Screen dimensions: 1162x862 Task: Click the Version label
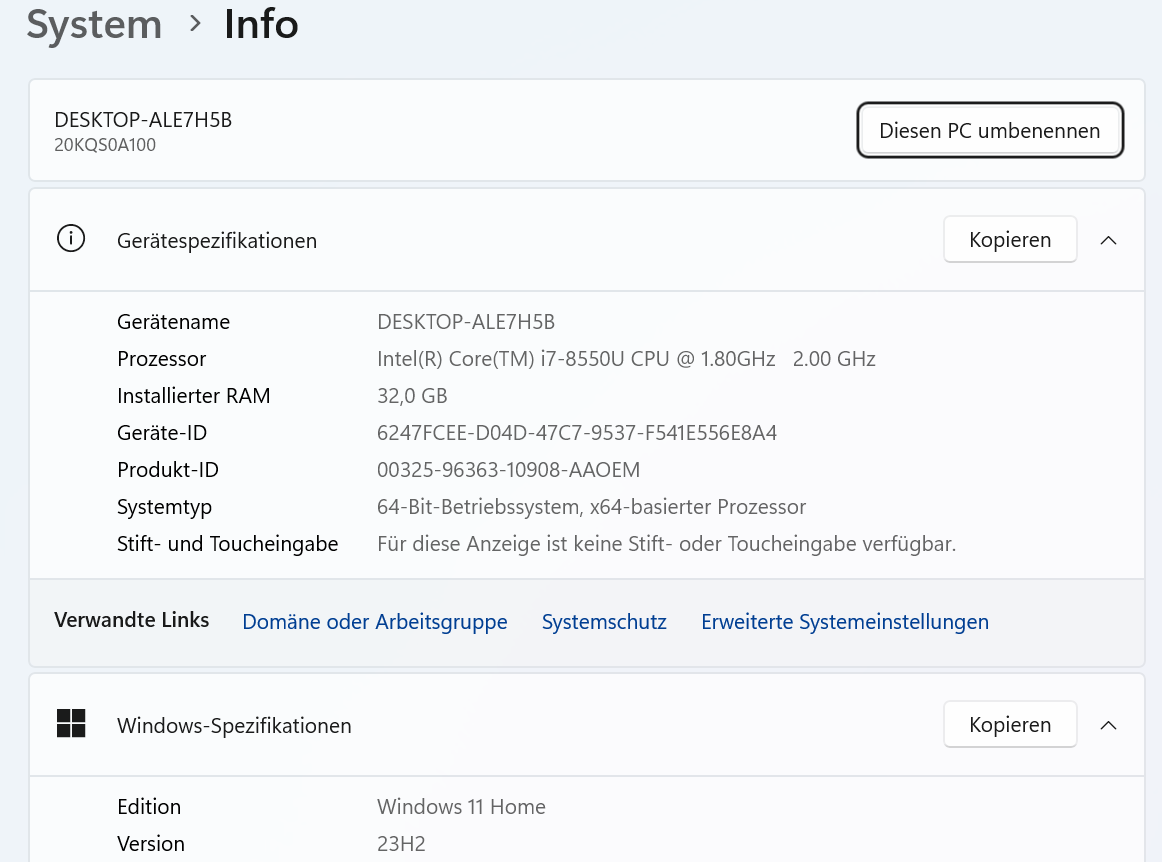coord(151,843)
